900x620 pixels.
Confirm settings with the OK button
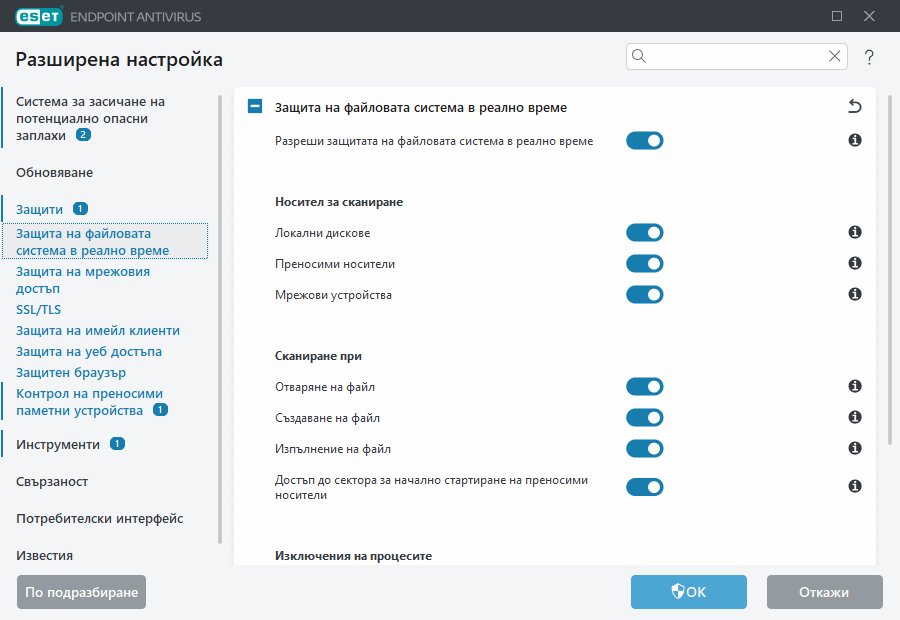tap(688, 592)
